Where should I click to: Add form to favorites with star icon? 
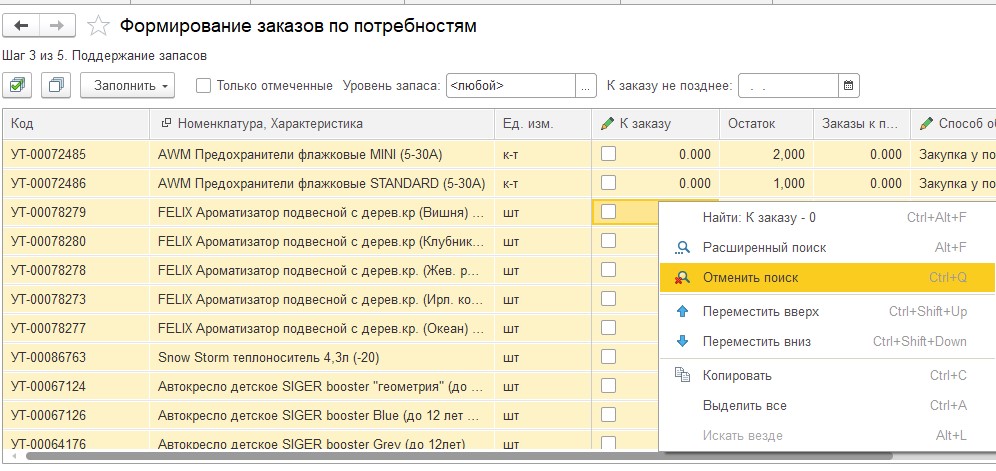tap(97, 26)
